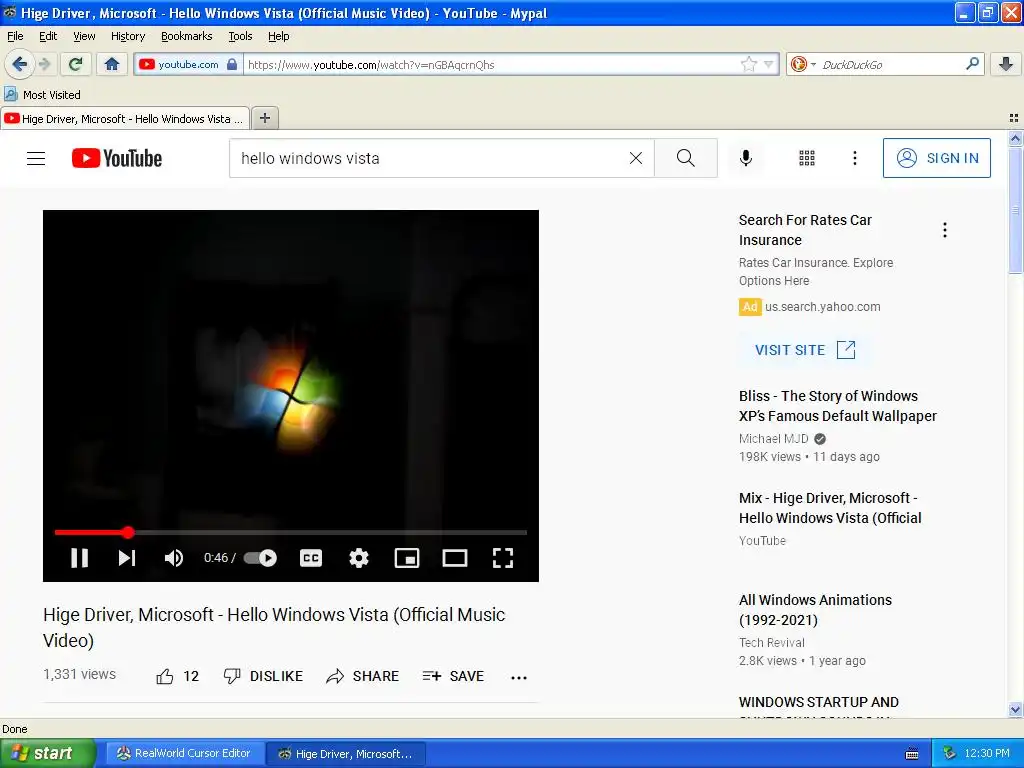Viewport: 1024px width, 768px height.
Task: Reload the page with refresh icon
Action: pos(76,64)
